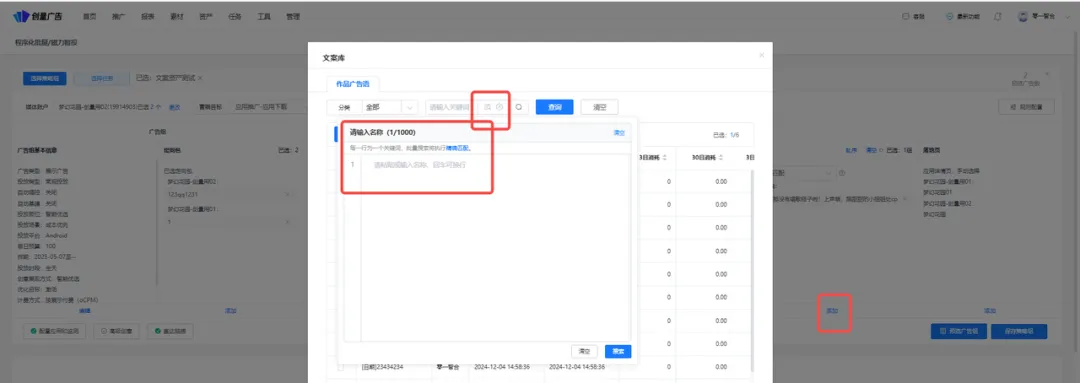Click the 精确匹配 link in hint
Viewport: 1080px width, 383px height.
coord(457,148)
